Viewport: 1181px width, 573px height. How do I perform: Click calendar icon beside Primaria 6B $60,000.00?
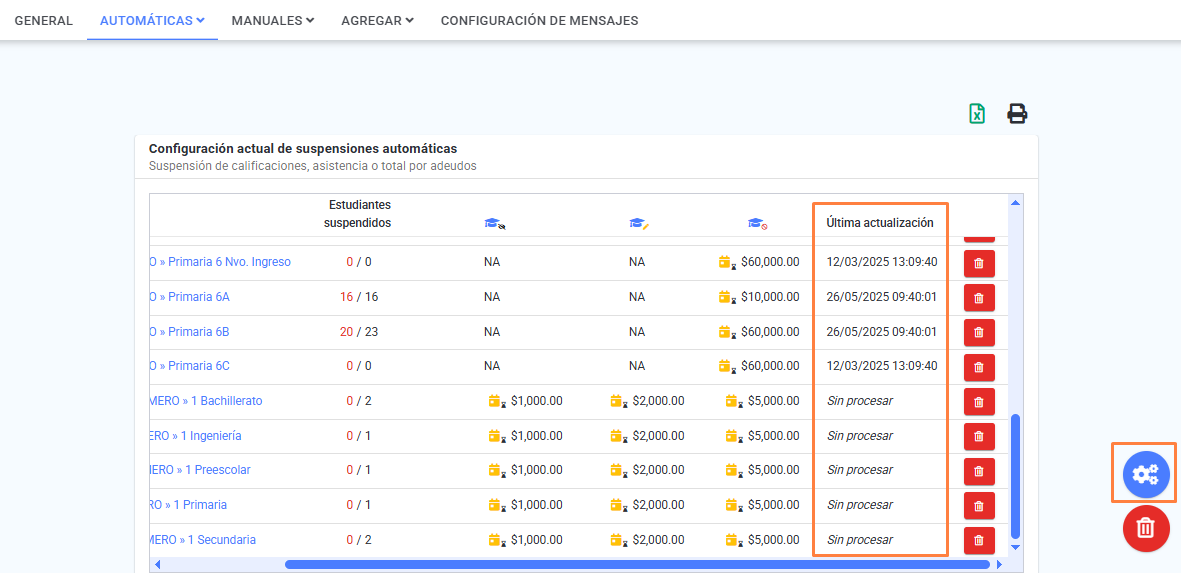tap(727, 332)
